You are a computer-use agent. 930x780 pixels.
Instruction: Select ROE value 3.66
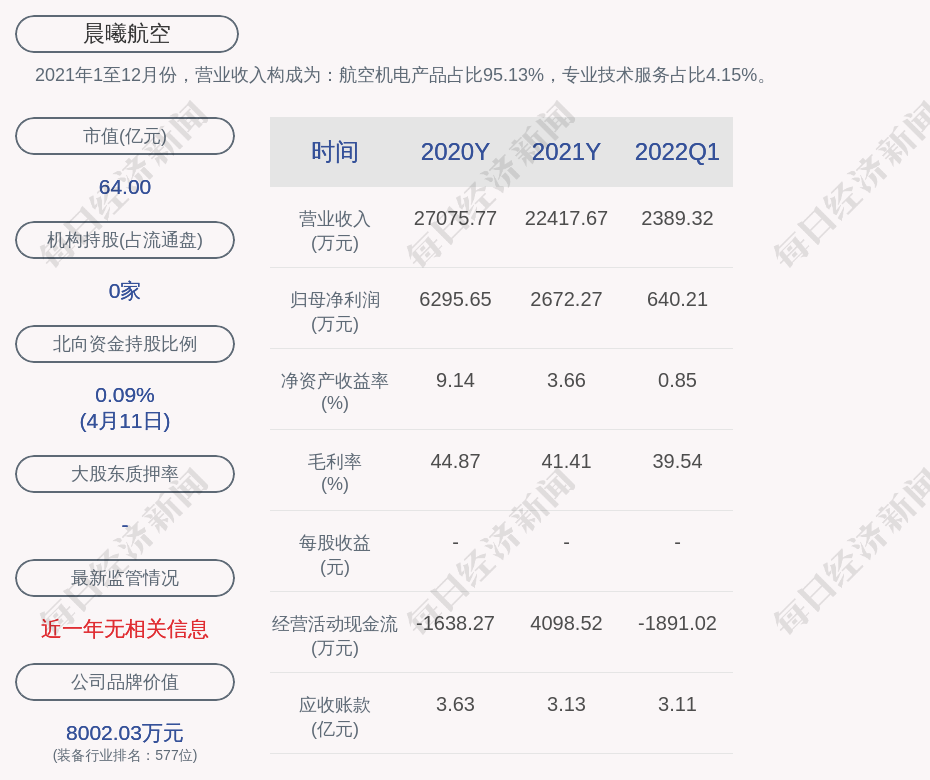tap(566, 380)
